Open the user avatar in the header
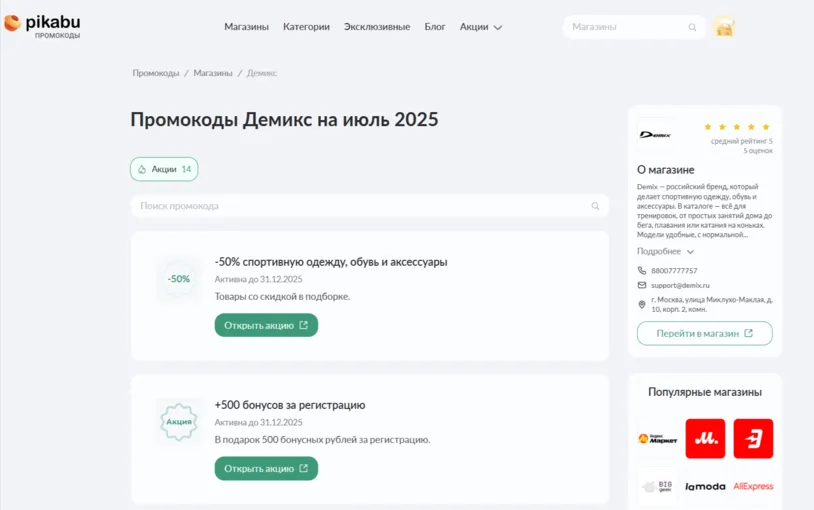The width and height of the screenshot is (814, 510). [724, 27]
